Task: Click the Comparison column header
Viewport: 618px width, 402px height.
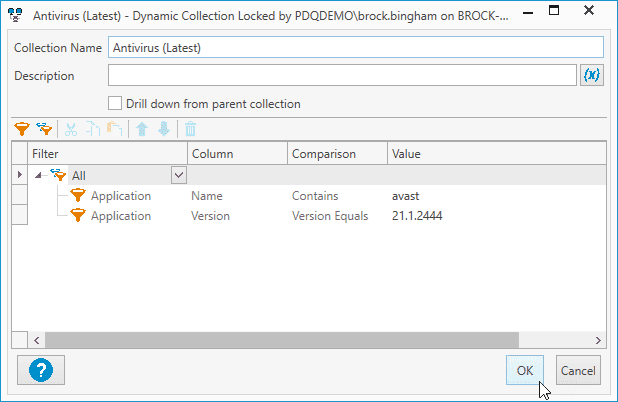Action: point(337,154)
